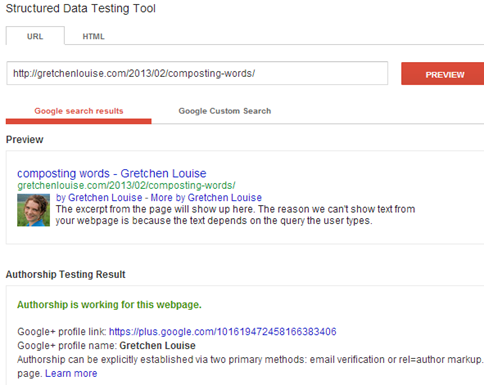Click the green gretchenlouise.com result URL text
Viewport: 484px width, 385px height.
[126, 185]
